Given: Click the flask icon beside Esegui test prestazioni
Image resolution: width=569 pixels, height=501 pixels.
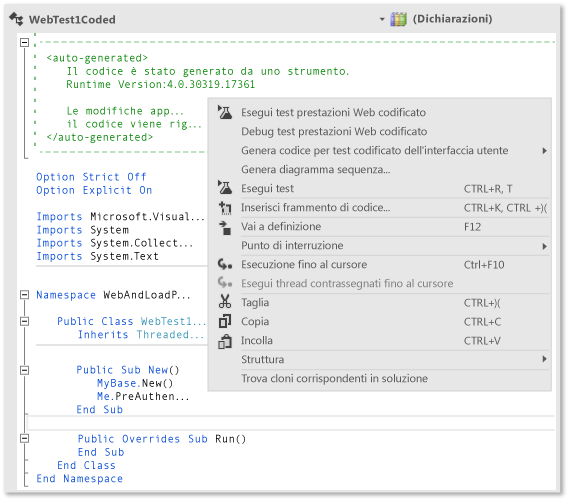Looking at the screenshot, I should (x=225, y=112).
